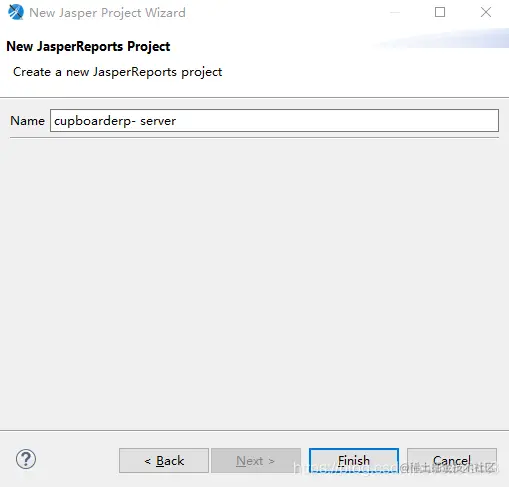Focus the Name input field
The width and height of the screenshot is (509, 487).
(274, 120)
